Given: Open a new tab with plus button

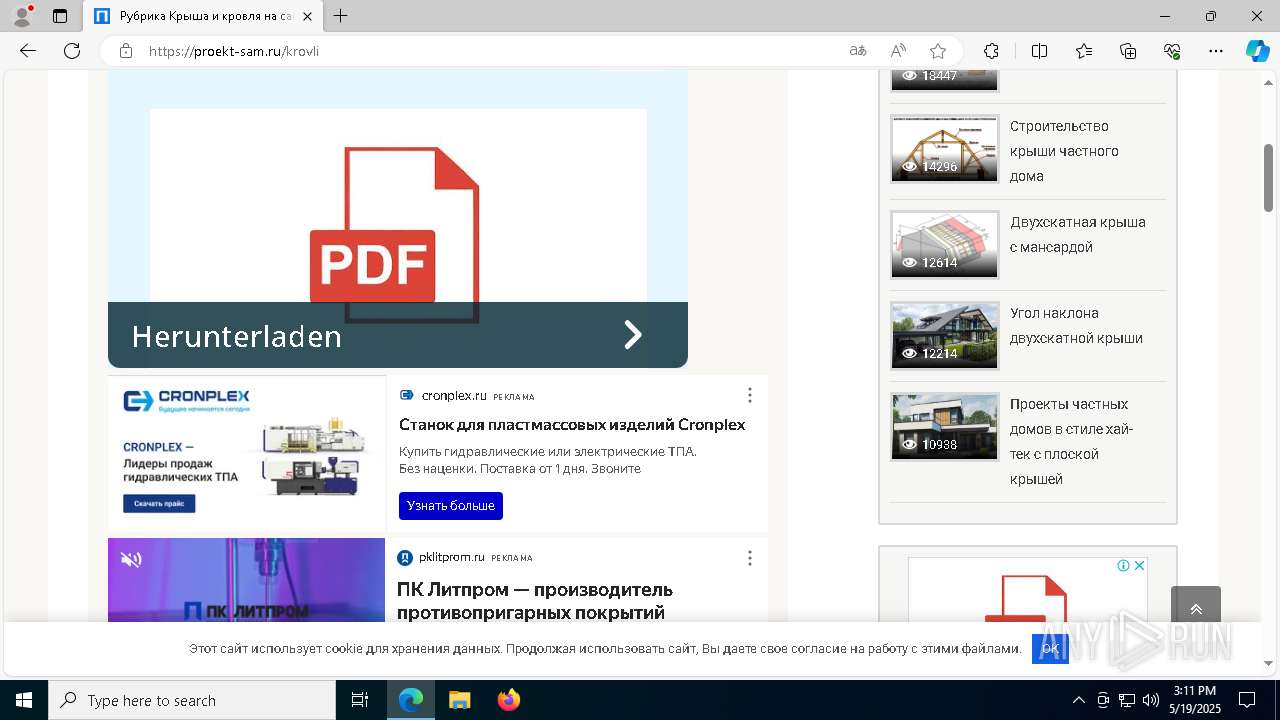Looking at the screenshot, I should pyautogui.click(x=340, y=16).
